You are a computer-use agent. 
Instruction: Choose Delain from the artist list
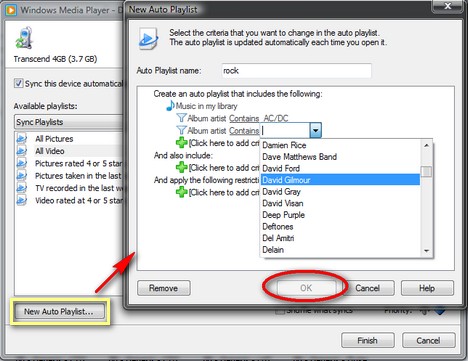pos(340,250)
